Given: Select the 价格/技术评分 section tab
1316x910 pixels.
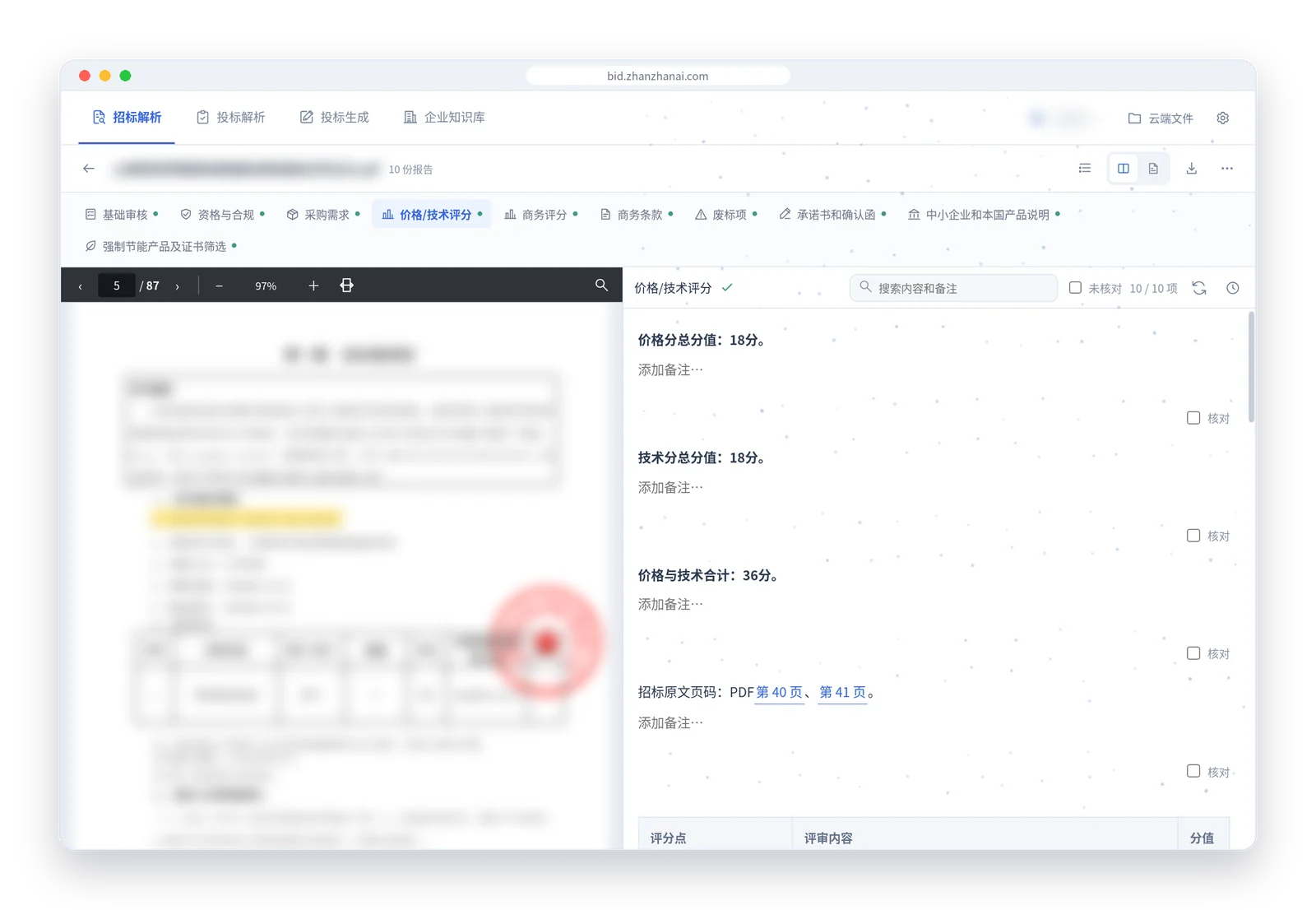Looking at the screenshot, I should click(432, 215).
